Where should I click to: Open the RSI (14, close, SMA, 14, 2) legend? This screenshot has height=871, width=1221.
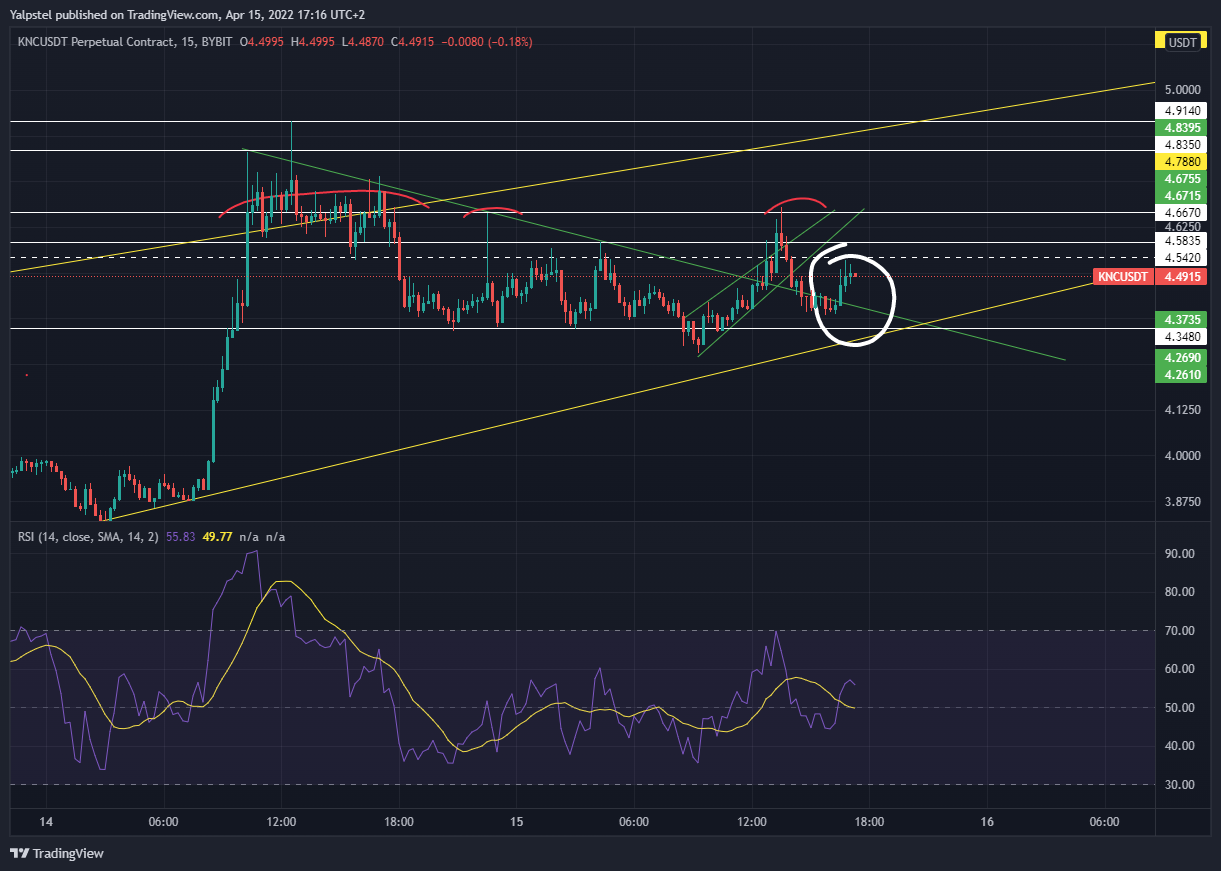(x=87, y=537)
